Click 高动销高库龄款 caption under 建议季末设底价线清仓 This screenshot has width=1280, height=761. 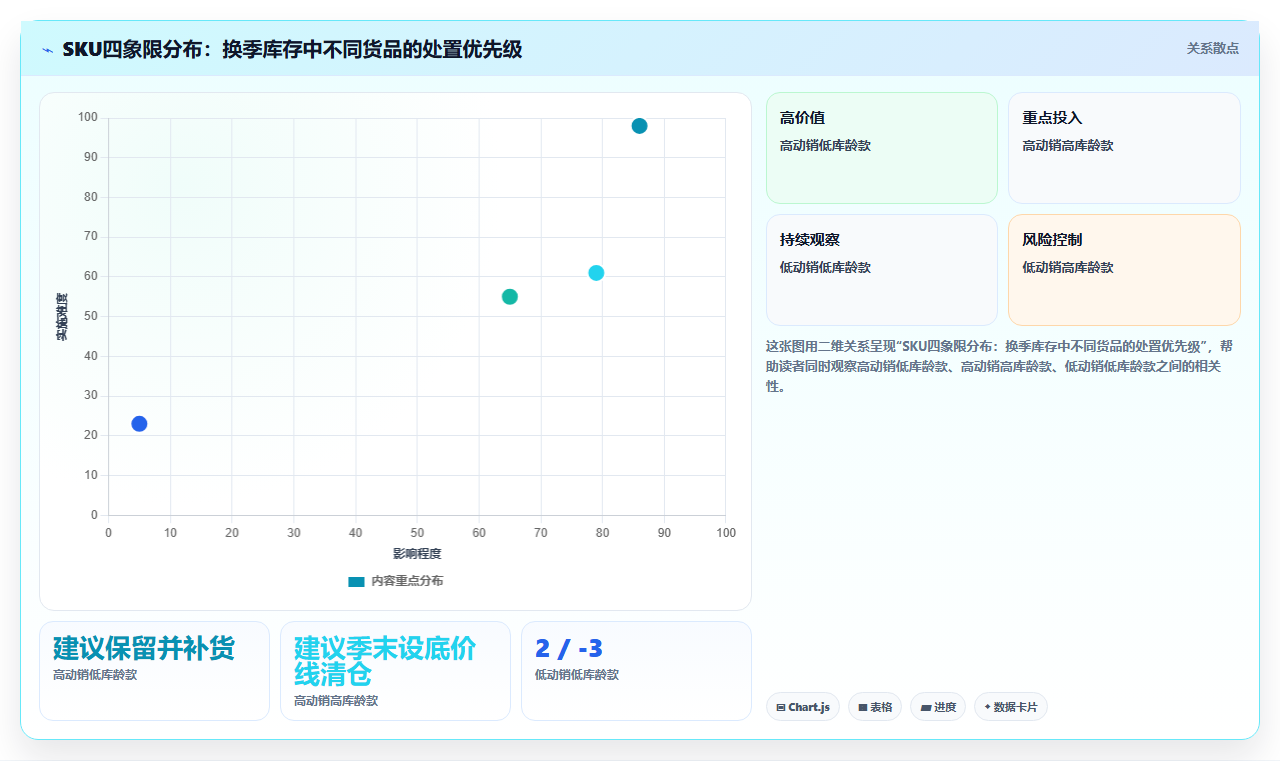(336, 701)
